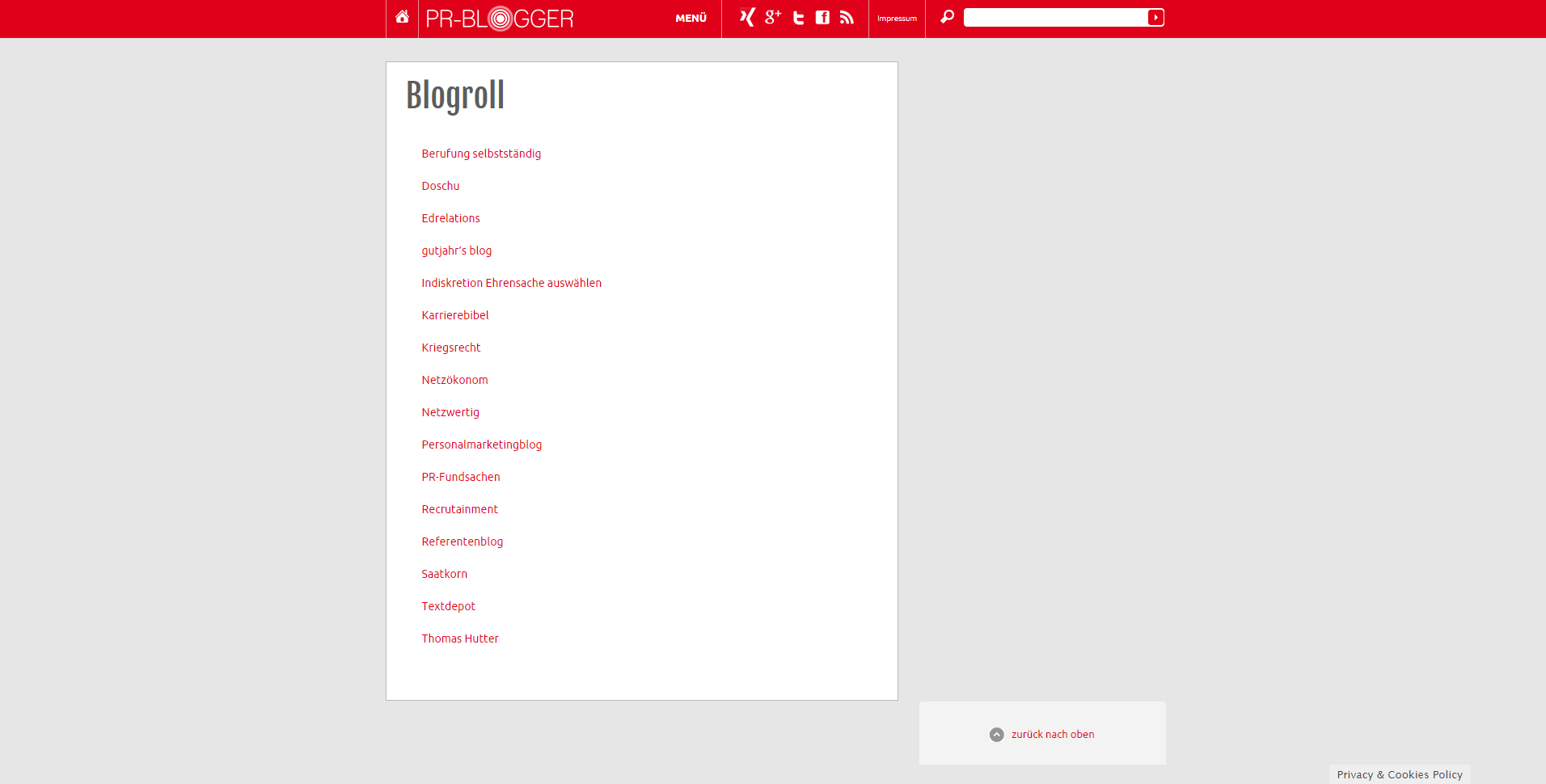Image resolution: width=1546 pixels, height=784 pixels.
Task: Open the MENÜ navigation
Action: 691,18
